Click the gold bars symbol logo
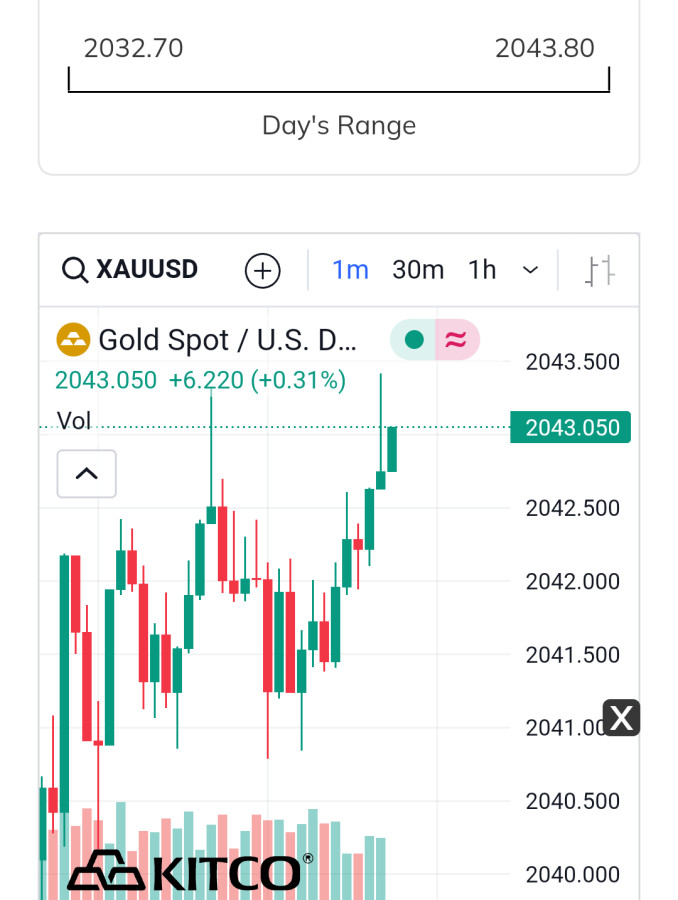678x900 pixels. [73, 340]
